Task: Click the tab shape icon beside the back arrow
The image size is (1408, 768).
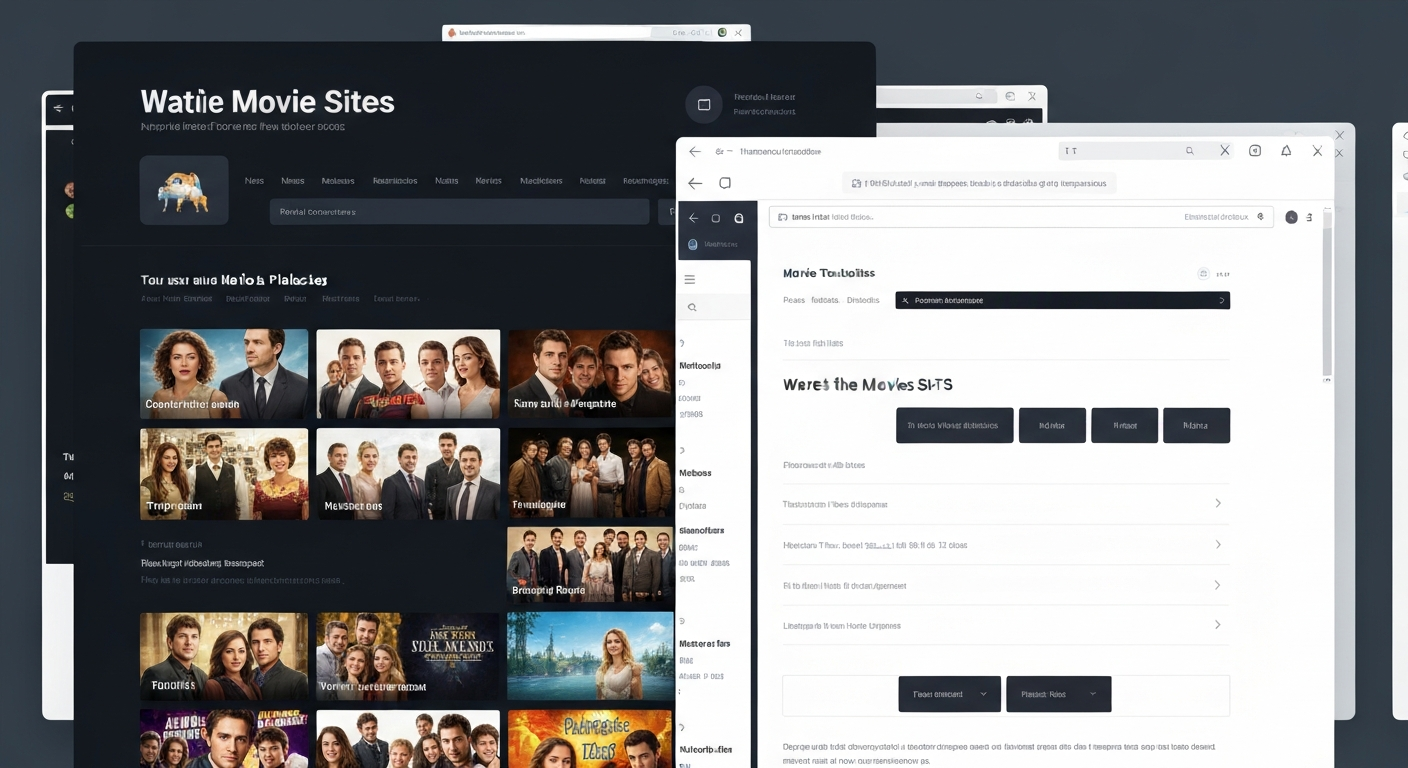Action: [724, 183]
